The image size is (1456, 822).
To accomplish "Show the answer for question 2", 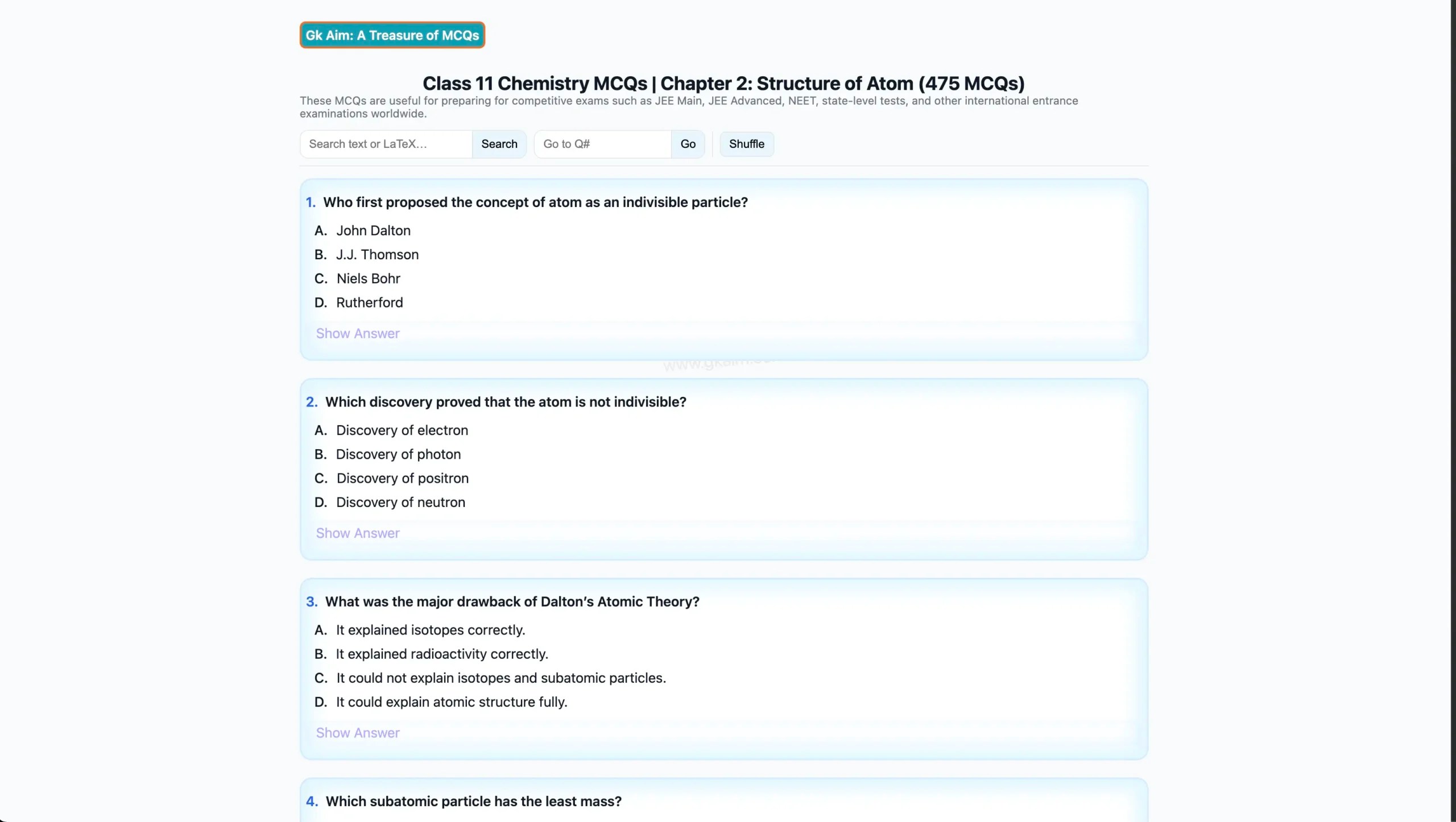I will click(358, 533).
